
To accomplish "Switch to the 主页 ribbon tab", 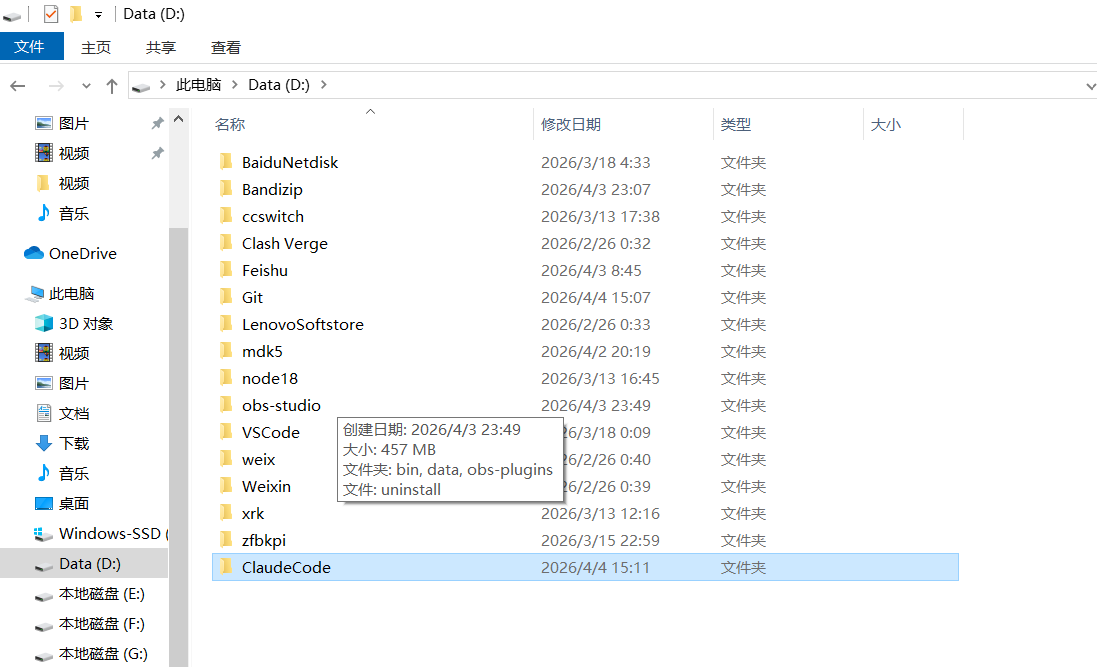I will tap(96, 48).
